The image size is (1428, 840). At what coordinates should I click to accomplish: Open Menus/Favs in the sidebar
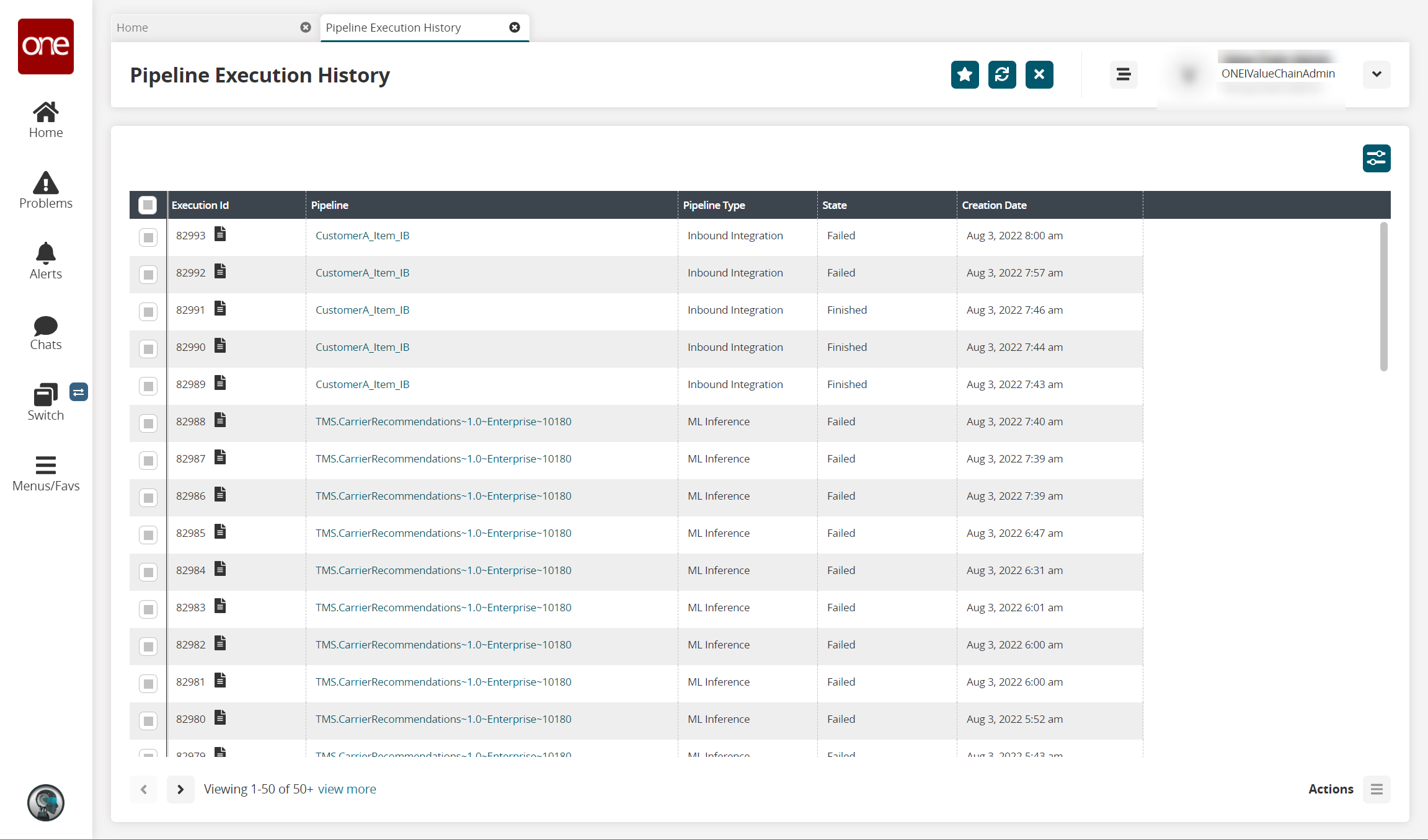[x=46, y=474]
